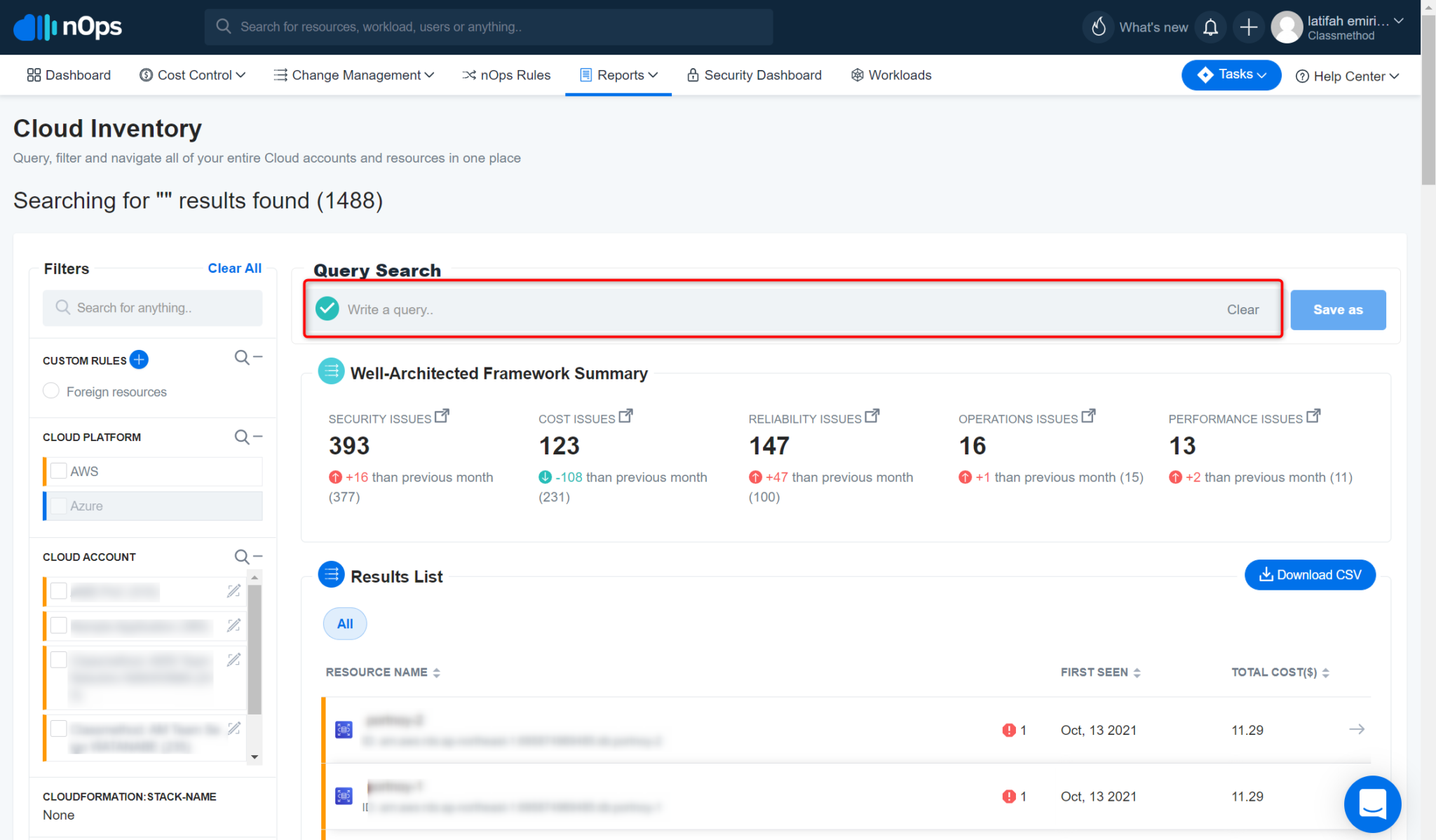Expand the user account menu

pyautogui.click(x=1400, y=21)
